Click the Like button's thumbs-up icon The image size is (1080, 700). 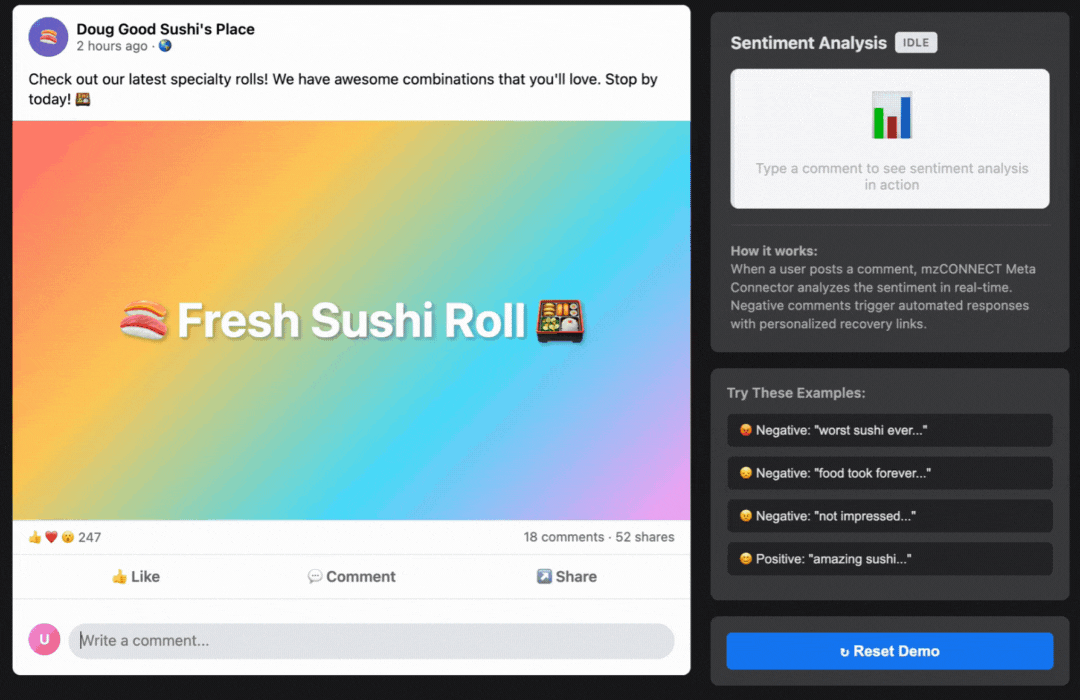pyautogui.click(x=117, y=576)
